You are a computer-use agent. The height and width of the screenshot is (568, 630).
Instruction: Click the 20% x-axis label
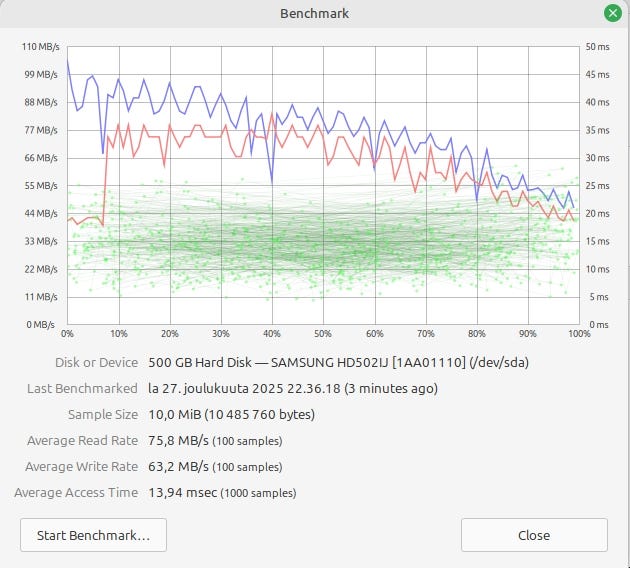170,334
